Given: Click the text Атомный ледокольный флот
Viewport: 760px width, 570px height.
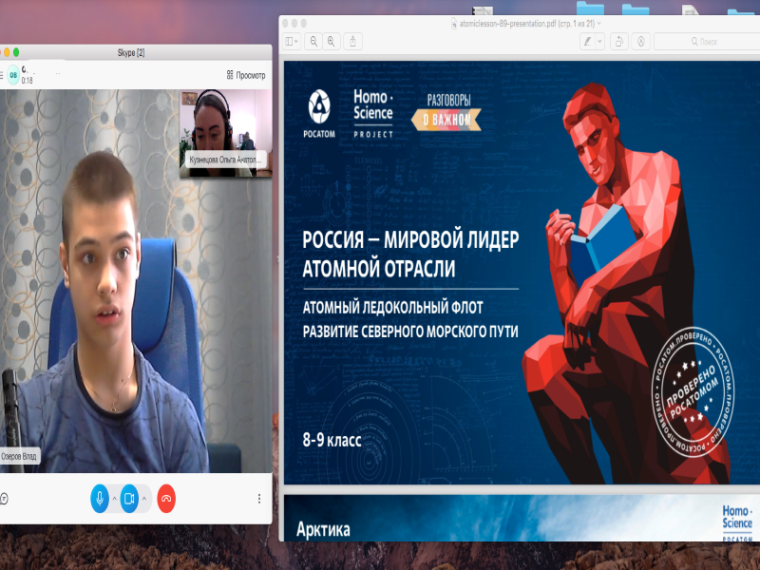Looking at the screenshot, I should click(393, 307).
